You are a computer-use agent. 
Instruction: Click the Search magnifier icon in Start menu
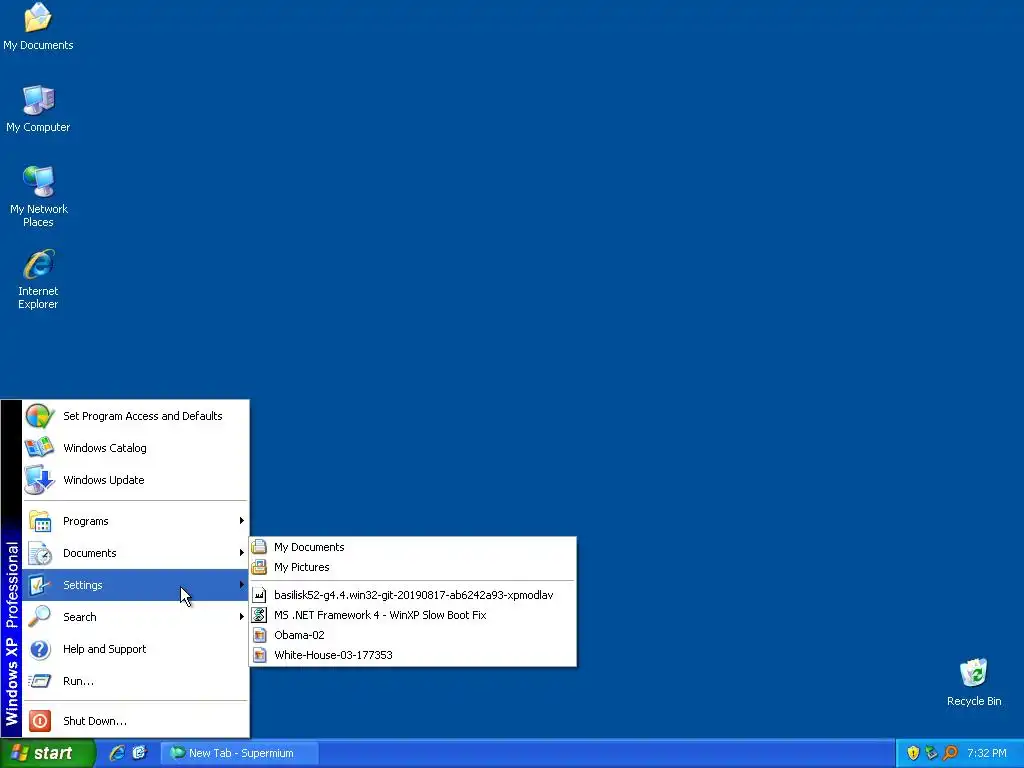[40, 616]
